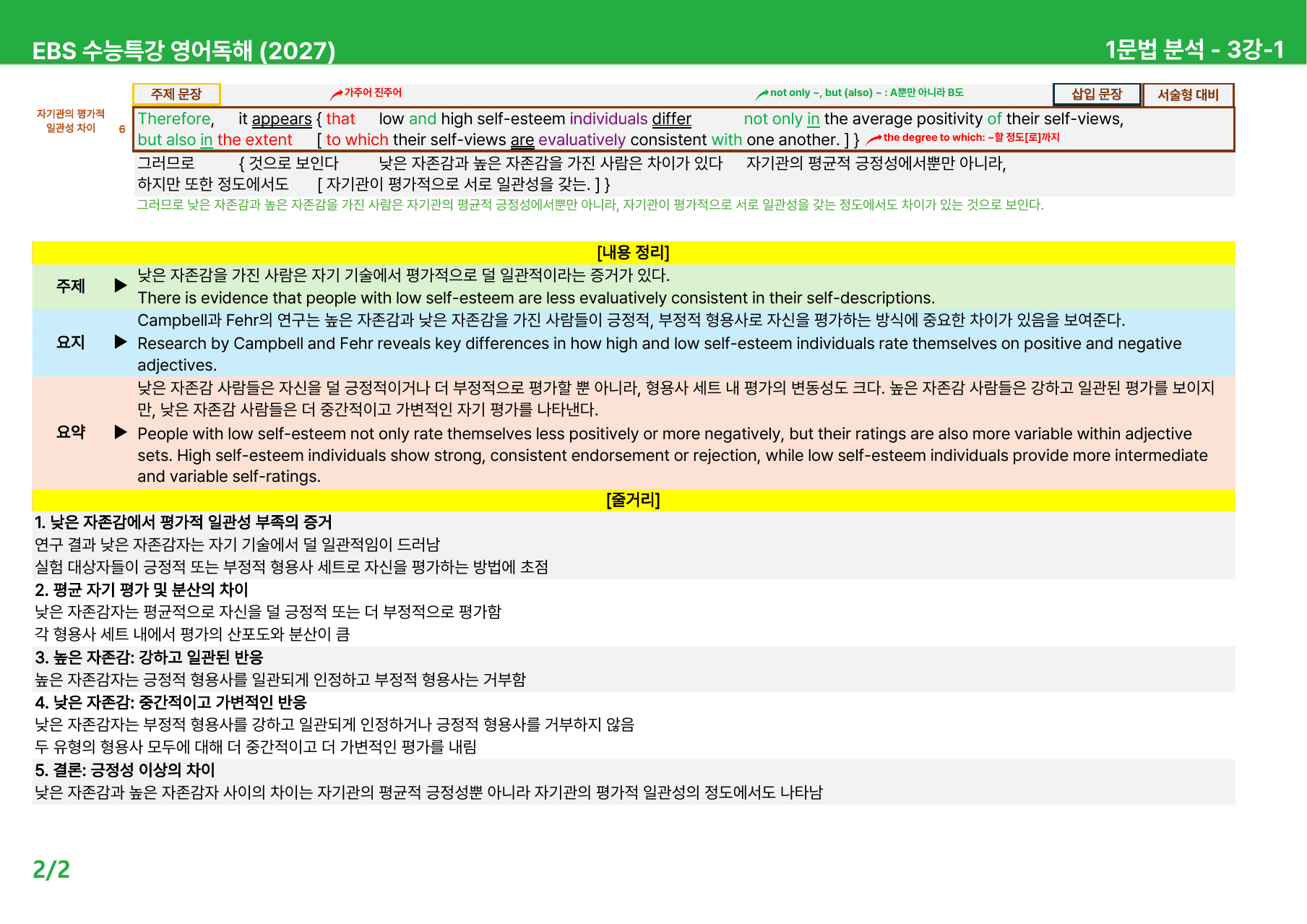Click the 주제 row label

click(71, 286)
